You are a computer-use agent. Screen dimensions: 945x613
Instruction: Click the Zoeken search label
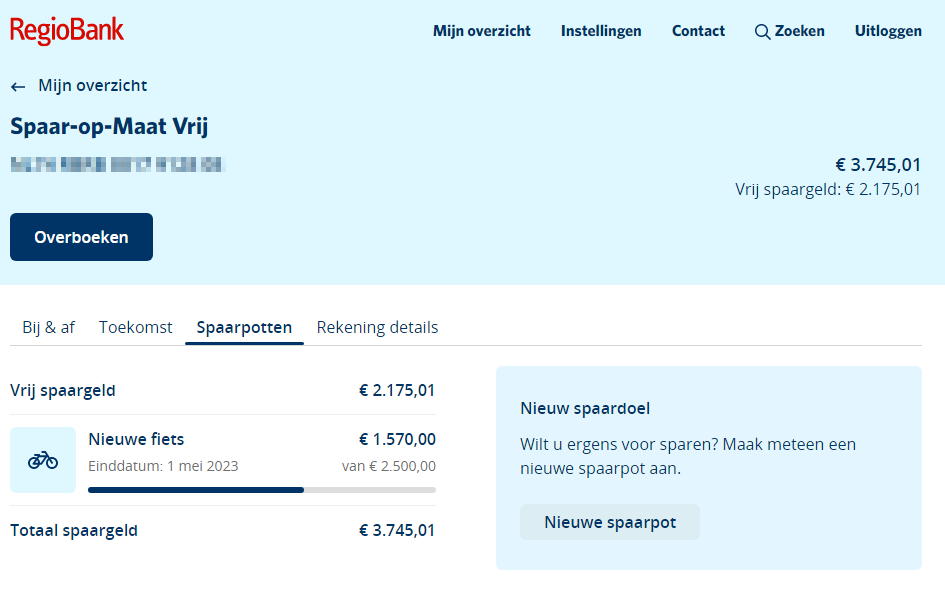(800, 31)
